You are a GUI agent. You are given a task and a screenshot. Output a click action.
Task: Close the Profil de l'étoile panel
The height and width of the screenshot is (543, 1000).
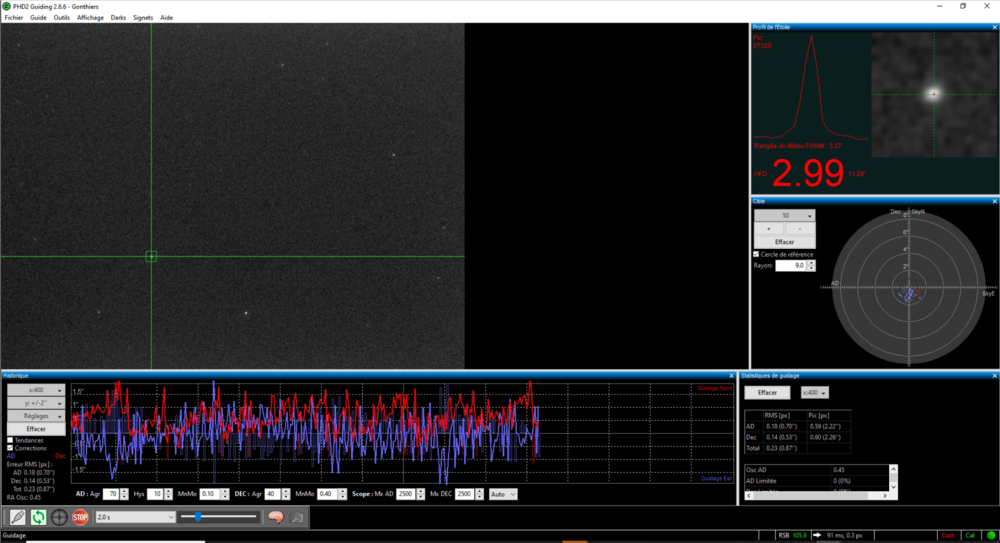(994, 27)
